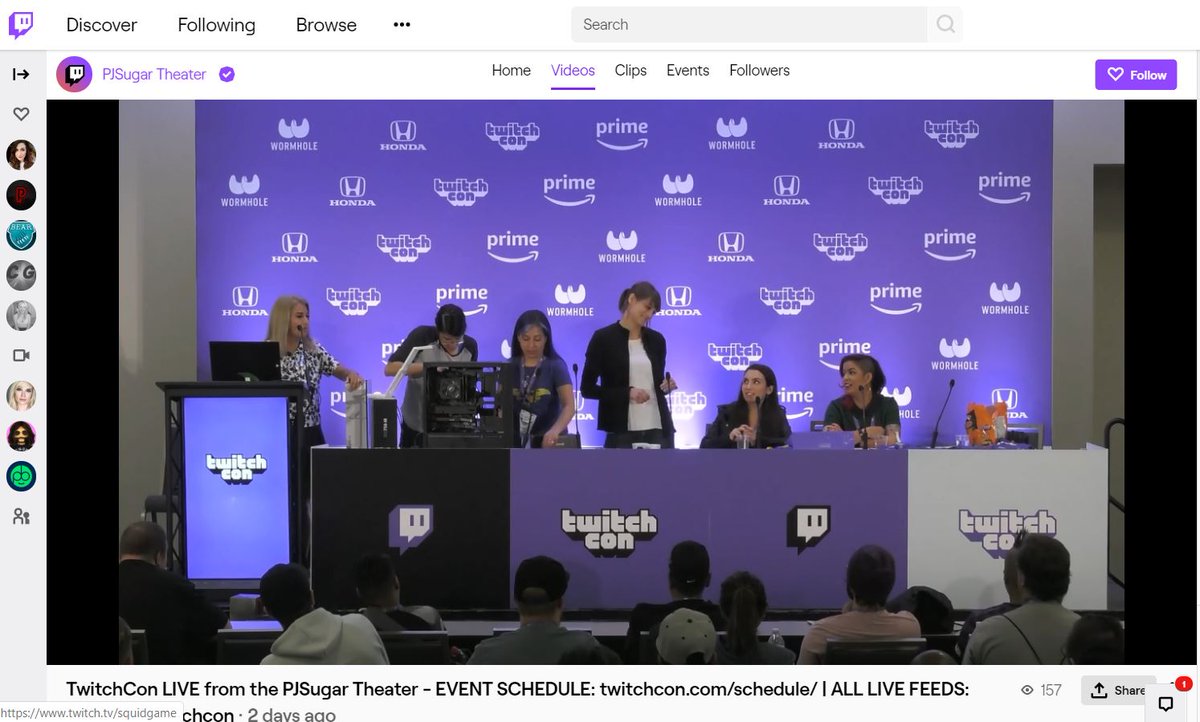
Task: Click the TwitchCon panel video player
Action: (621, 382)
